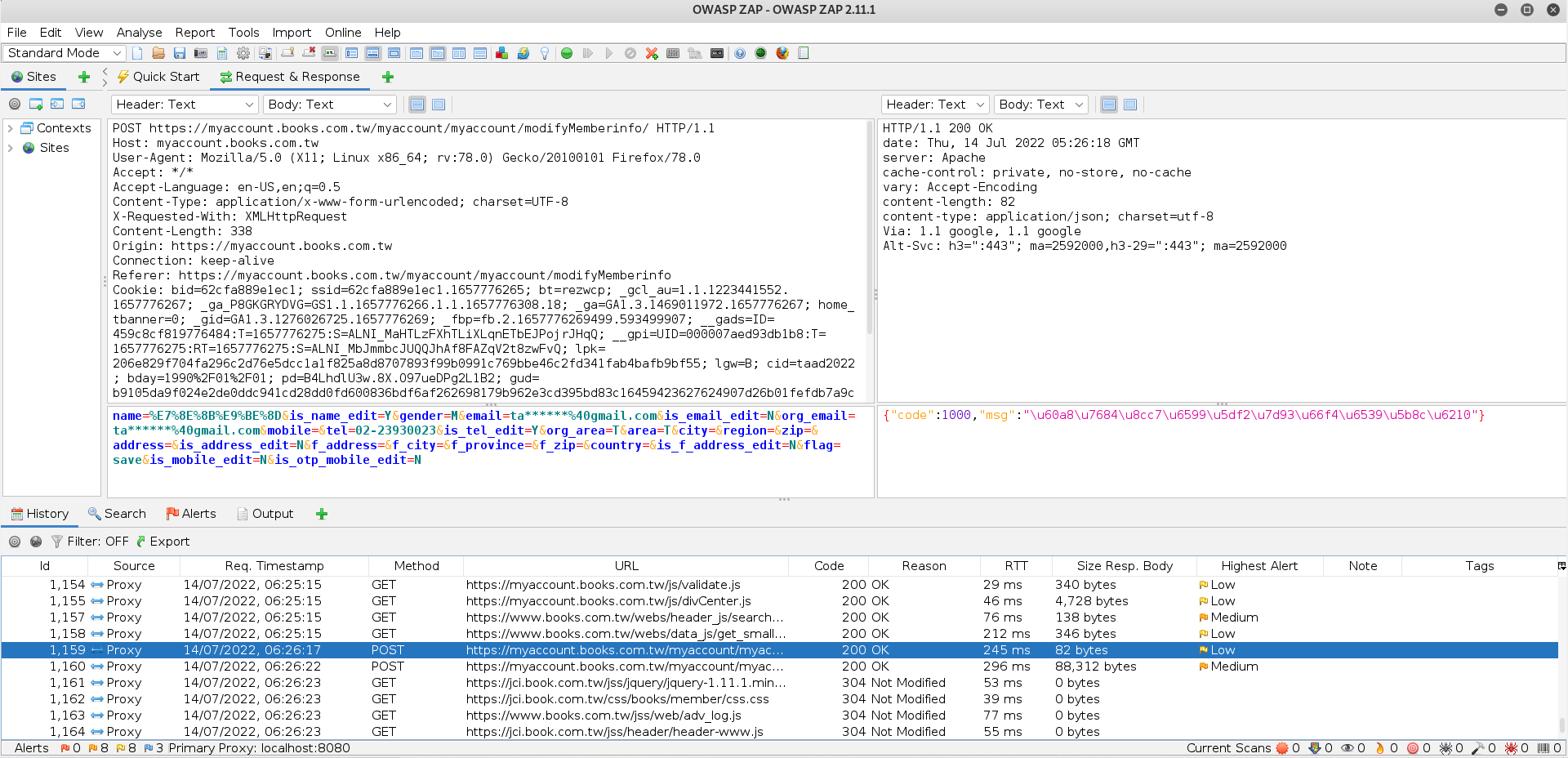Click the export context icon in Sites panel

[78, 105]
